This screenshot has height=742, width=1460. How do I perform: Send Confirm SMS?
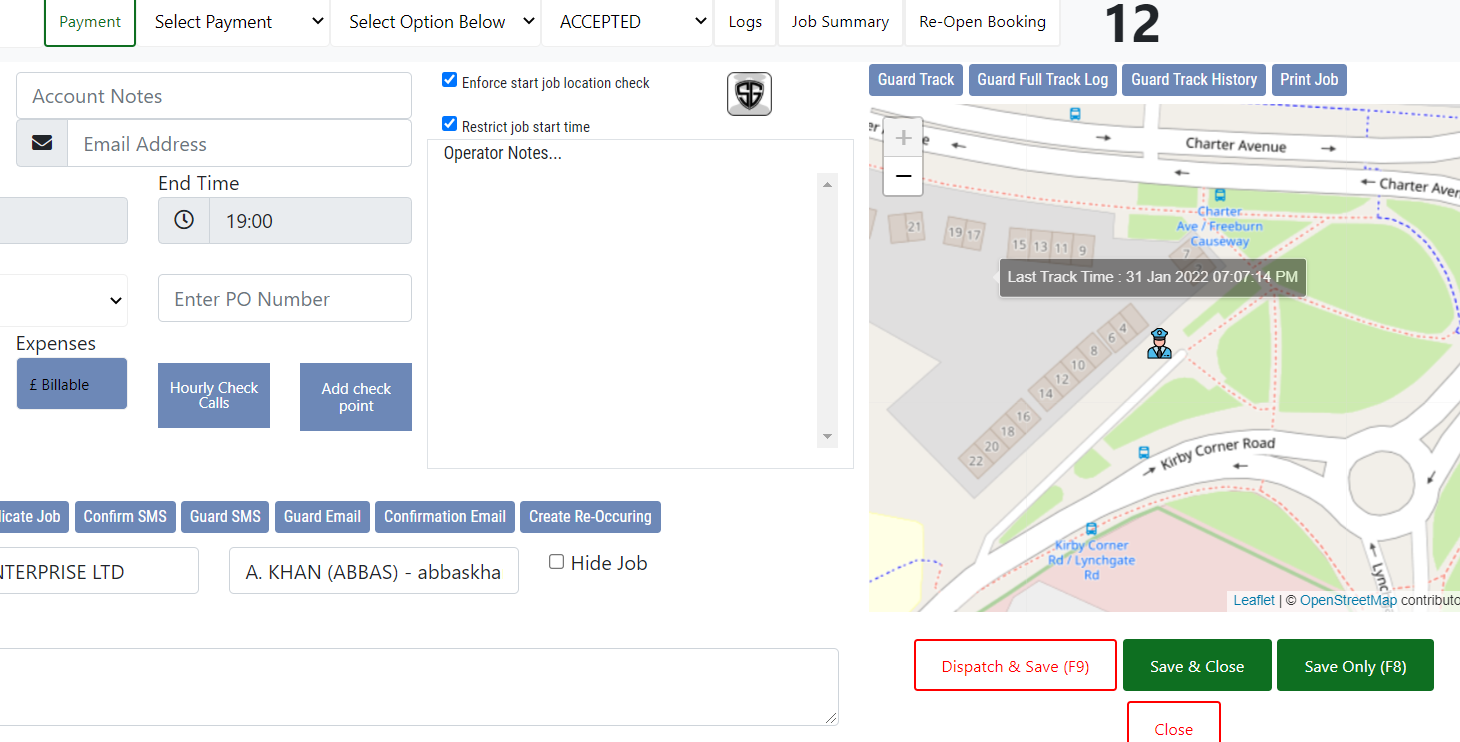tap(125, 517)
